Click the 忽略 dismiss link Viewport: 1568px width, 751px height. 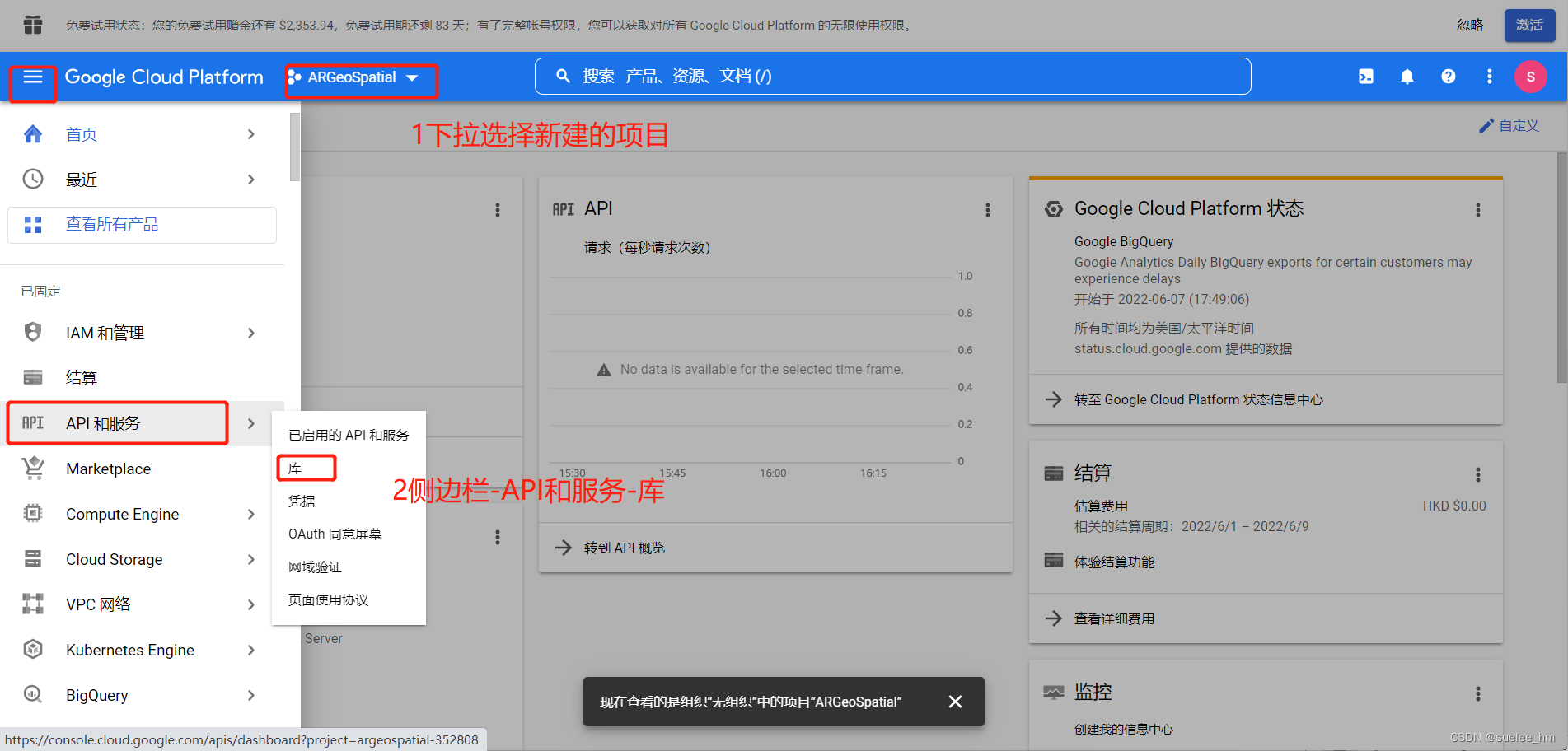coord(1470,26)
